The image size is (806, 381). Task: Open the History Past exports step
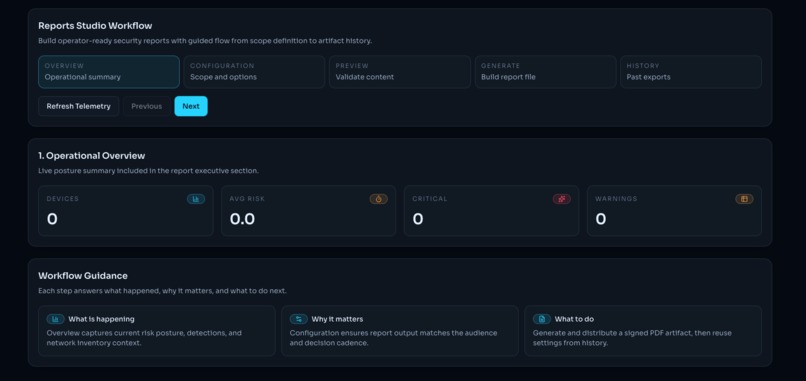click(x=691, y=72)
